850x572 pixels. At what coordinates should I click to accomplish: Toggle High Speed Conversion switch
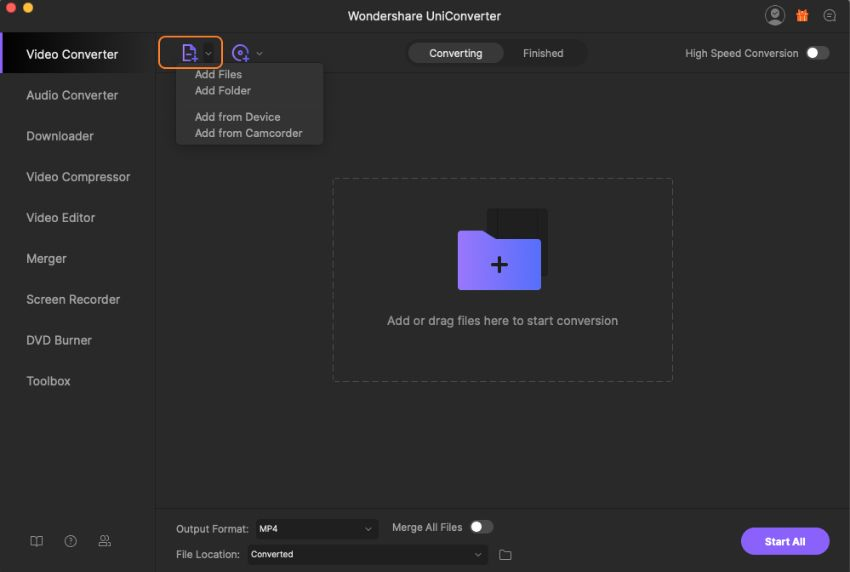[x=817, y=53]
